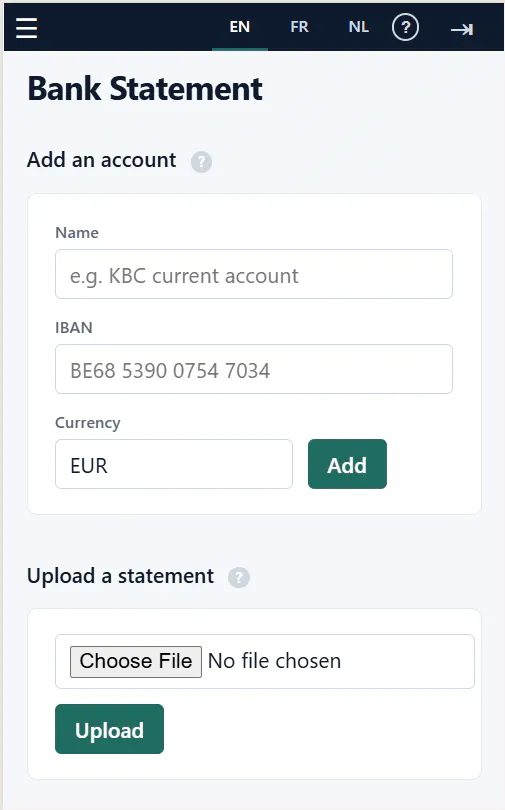Focus the account Name input field

(254, 274)
